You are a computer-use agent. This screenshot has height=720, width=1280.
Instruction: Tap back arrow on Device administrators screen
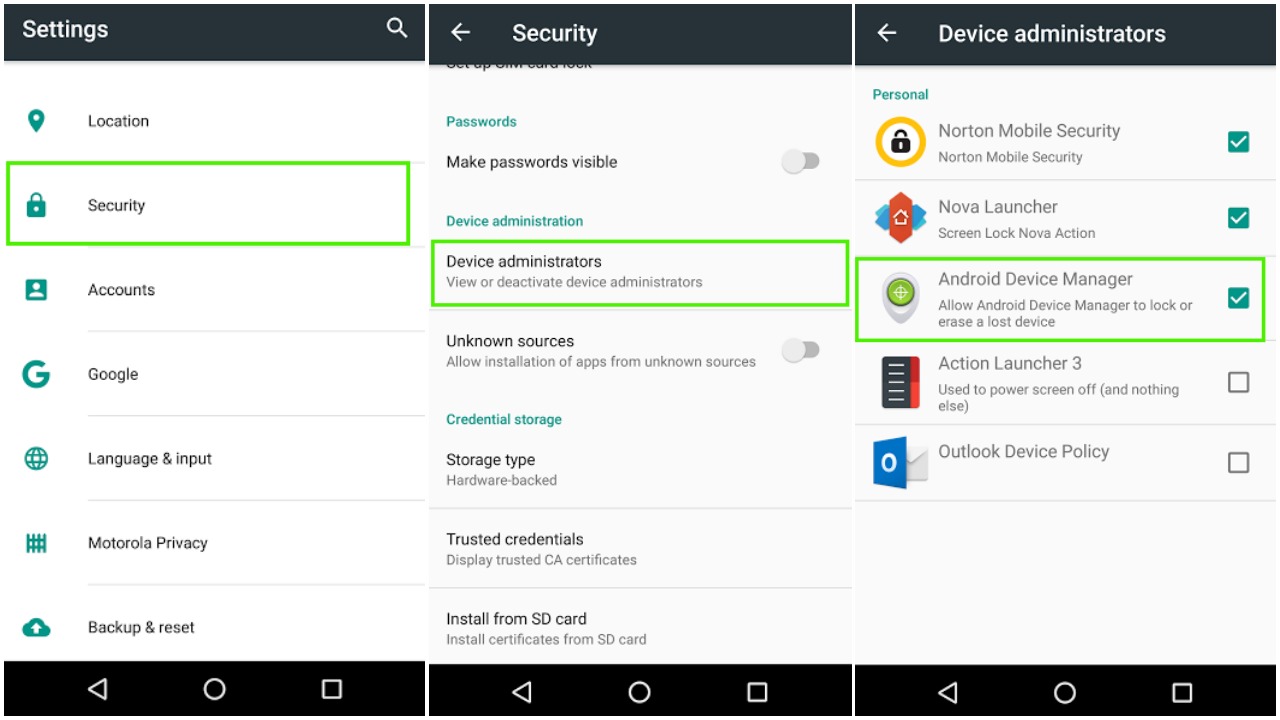pyautogui.click(x=886, y=32)
